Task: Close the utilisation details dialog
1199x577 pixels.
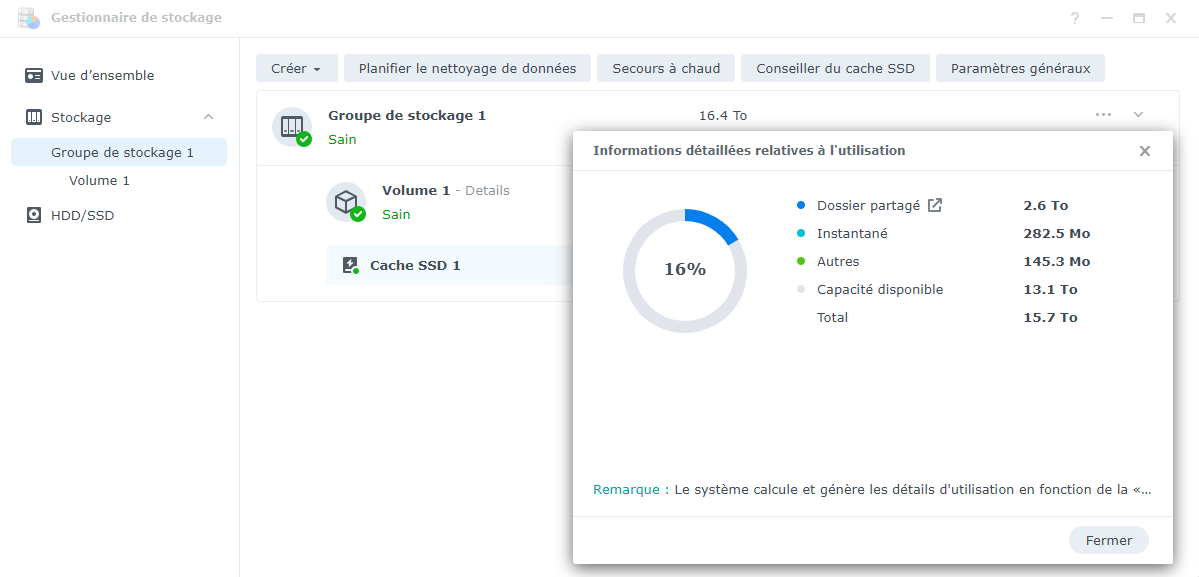Action: [1145, 151]
